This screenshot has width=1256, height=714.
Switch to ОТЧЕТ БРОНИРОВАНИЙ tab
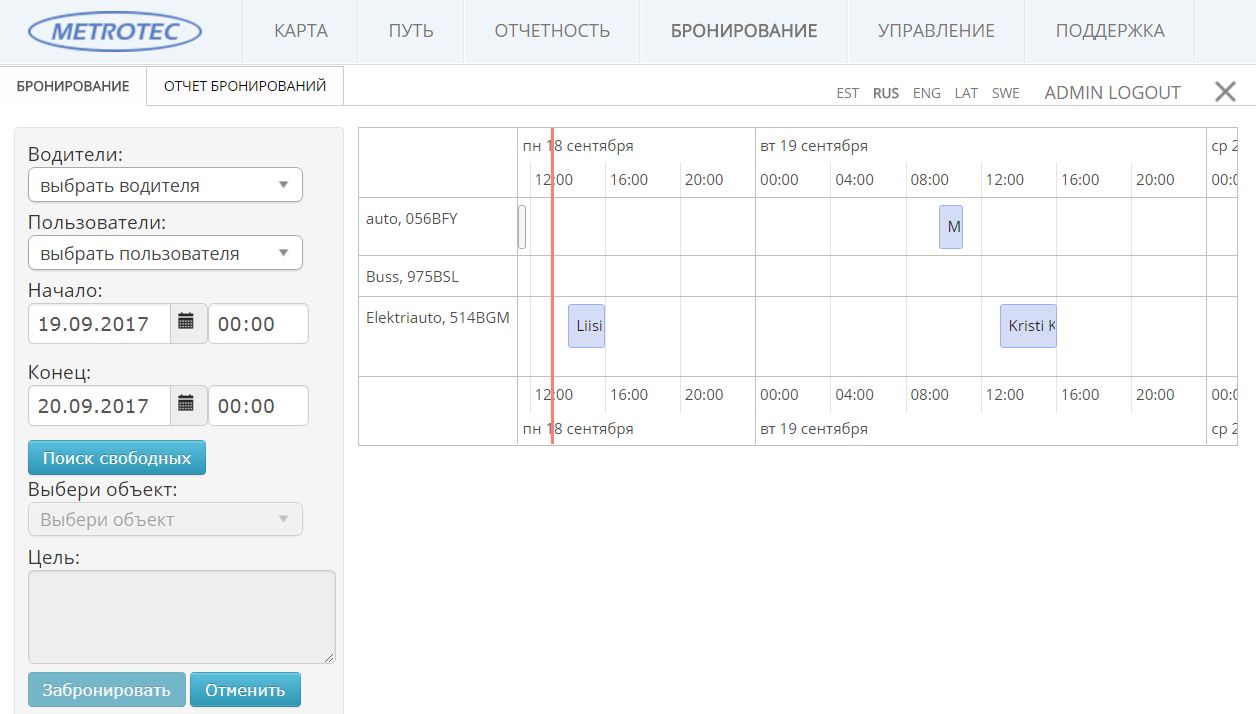click(245, 86)
